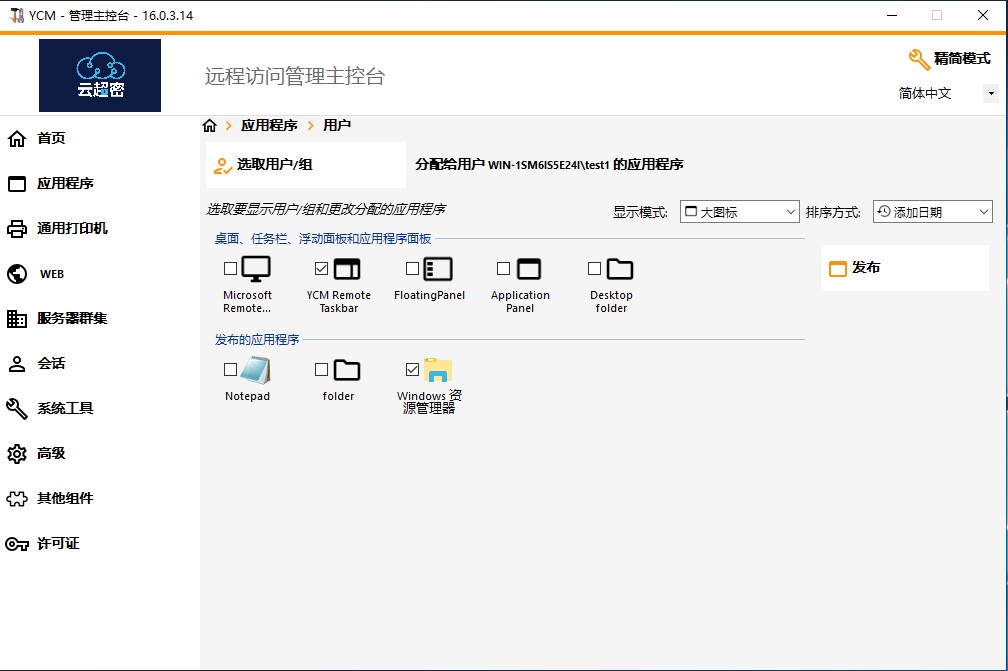
Task: Click the Microsoft Remote... label
Action: (248, 301)
